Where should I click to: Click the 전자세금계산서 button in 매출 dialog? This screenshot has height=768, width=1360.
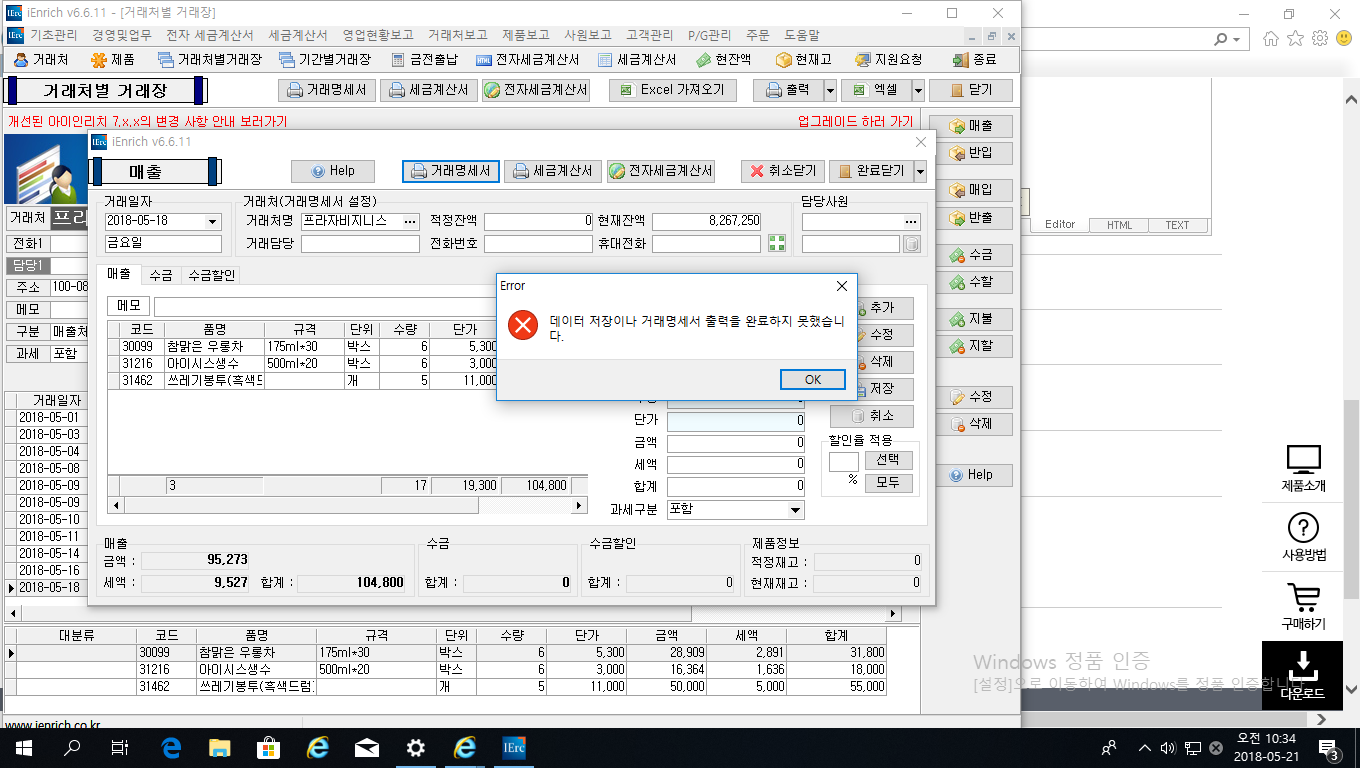click(x=660, y=171)
